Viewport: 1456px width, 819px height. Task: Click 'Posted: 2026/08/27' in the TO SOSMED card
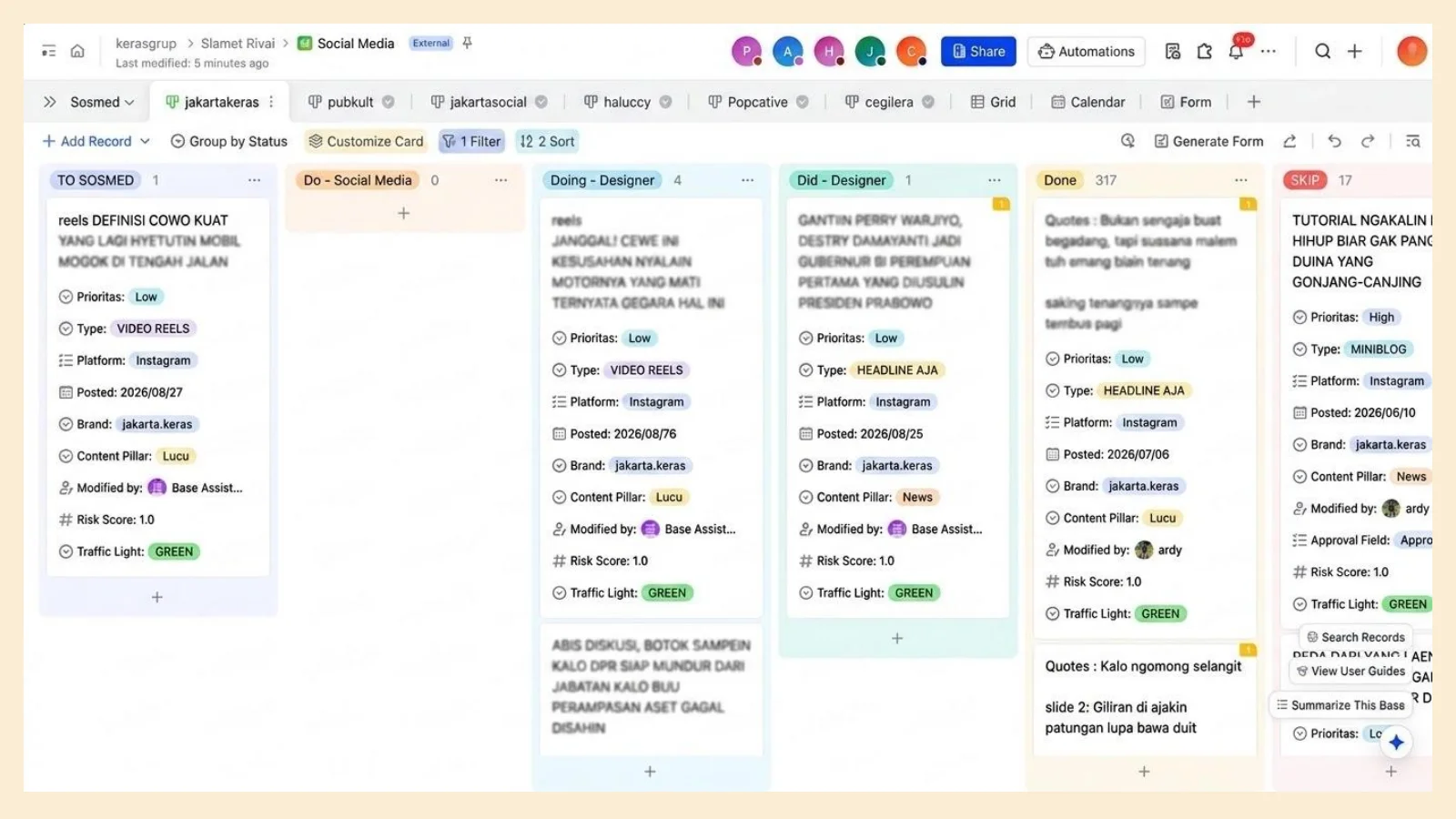point(120,392)
